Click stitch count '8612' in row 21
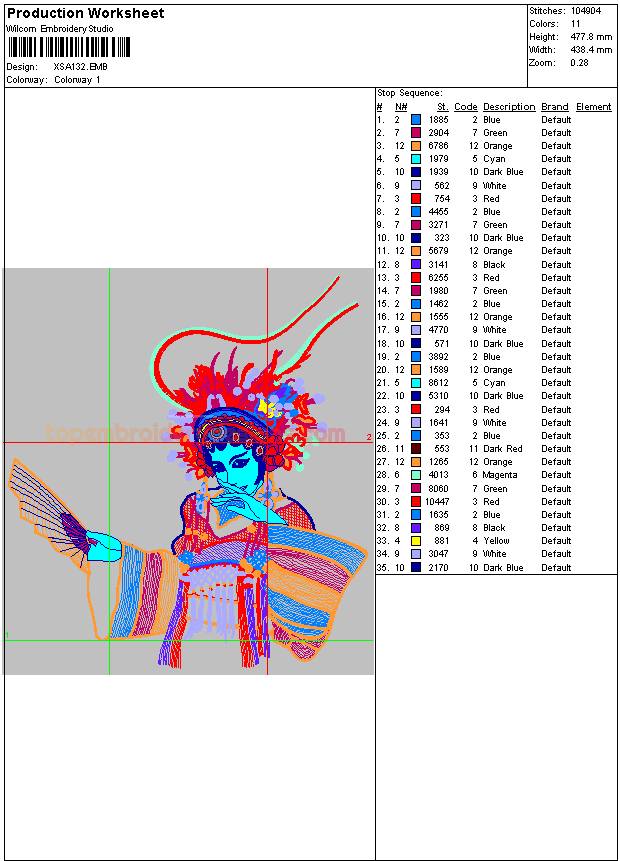The height and width of the screenshot is (861, 620). click(x=439, y=383)
